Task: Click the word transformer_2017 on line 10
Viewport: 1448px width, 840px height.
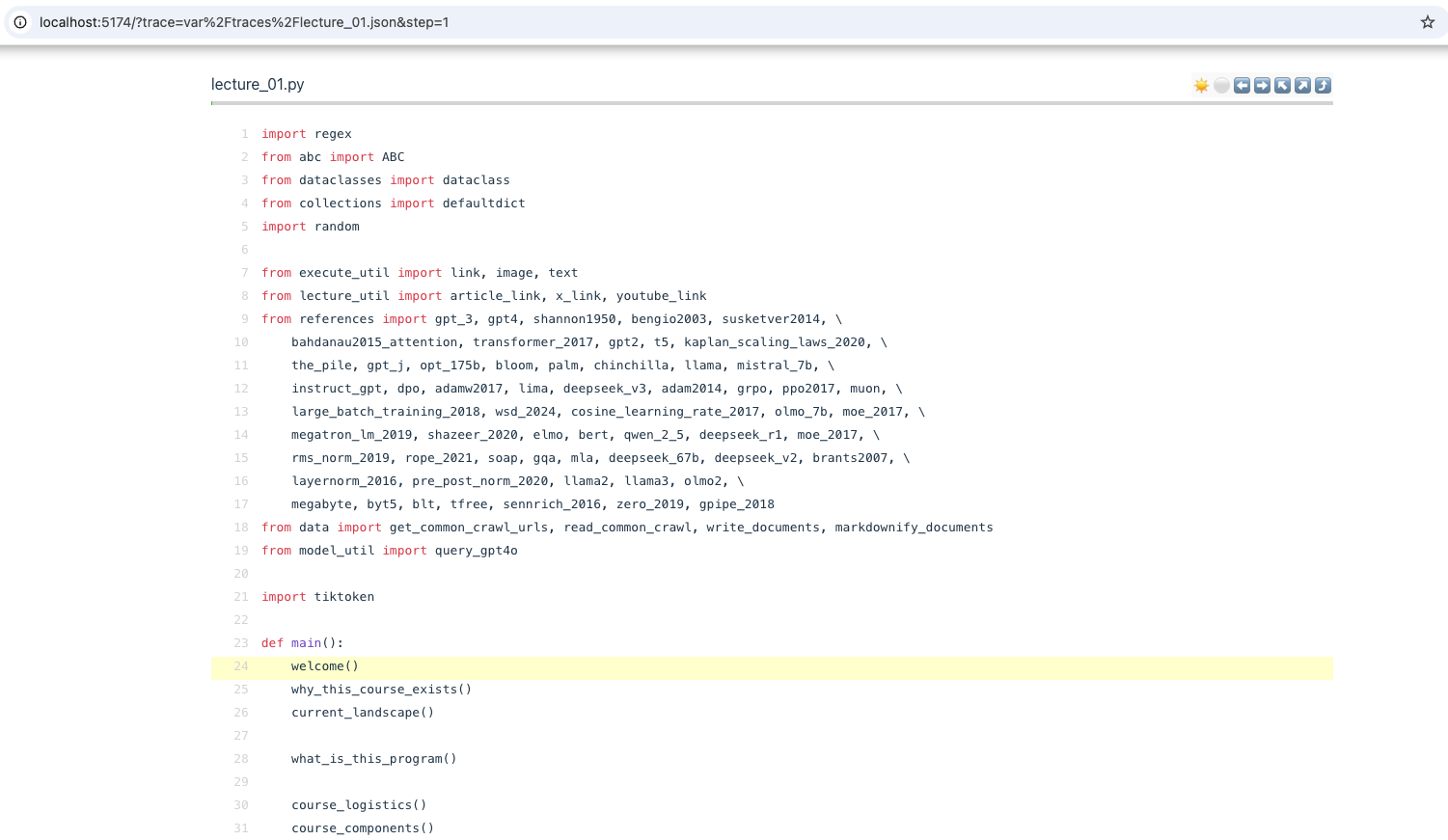Action: [x=533, y=342]
